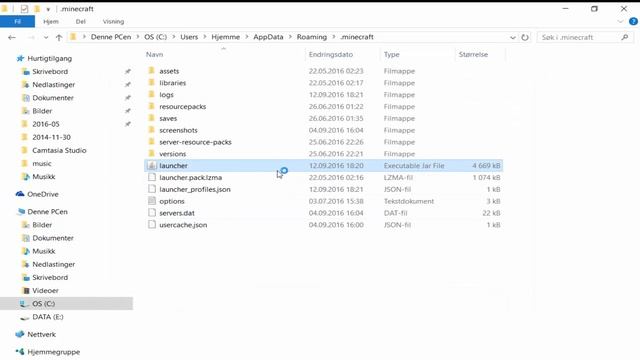Navigate to AppData in the address bar
Viewport: 640px width, 360px height.
(268, 37)
